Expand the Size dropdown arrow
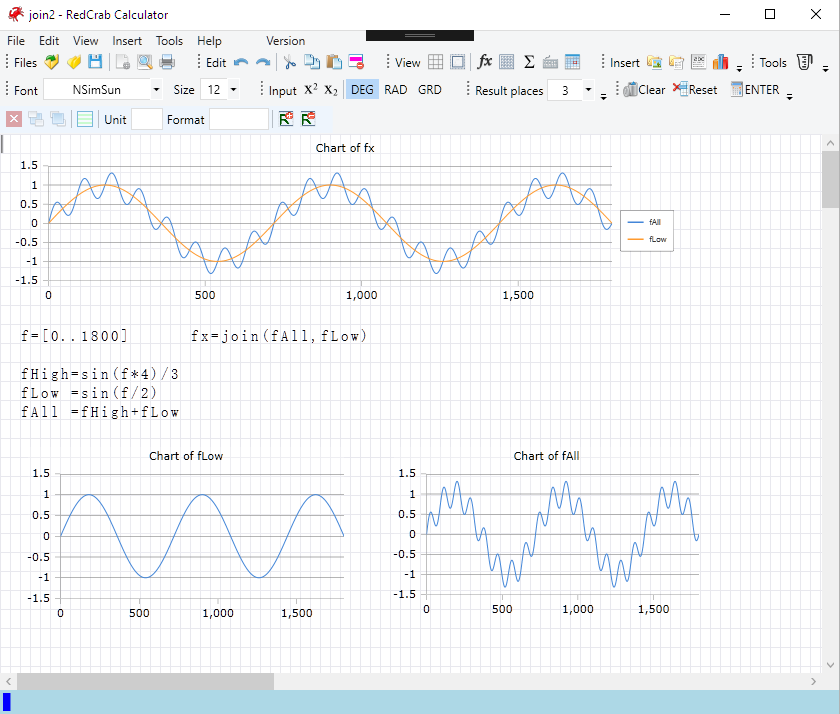 [233, 89]
